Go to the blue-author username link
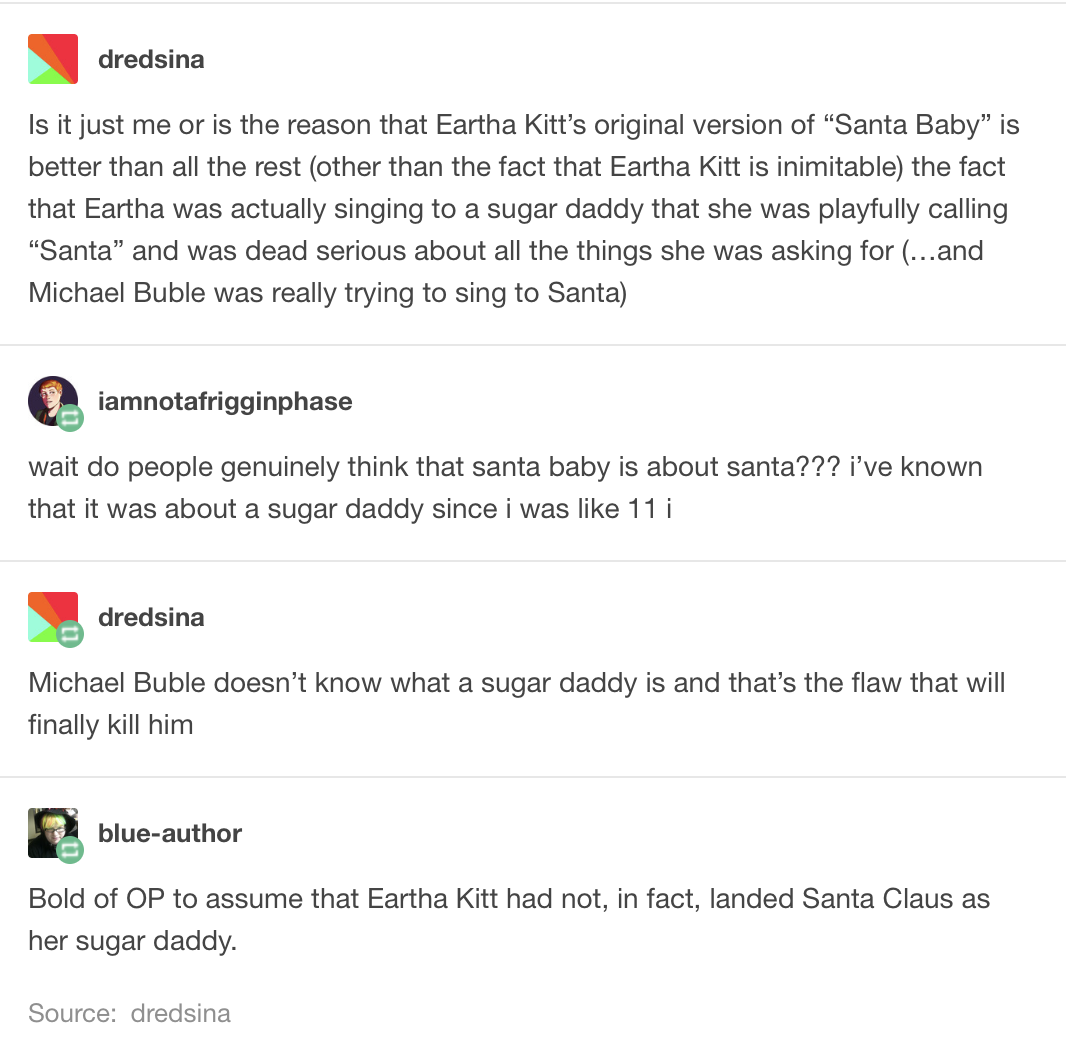 click(170, 833)
